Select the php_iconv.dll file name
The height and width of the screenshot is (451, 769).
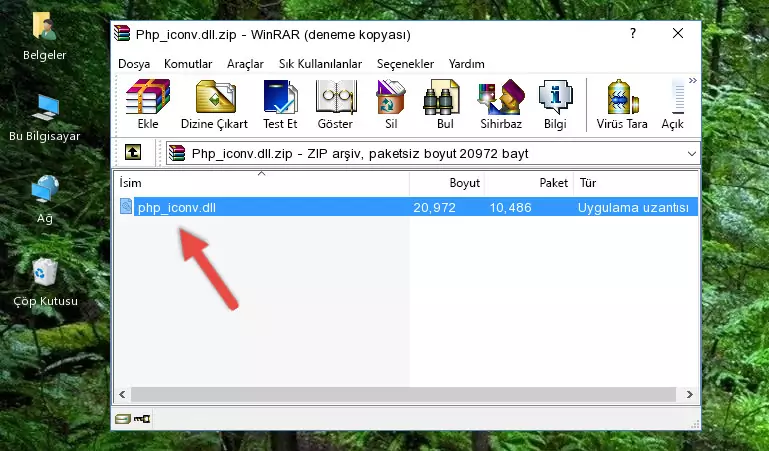[x=177, y=207]
